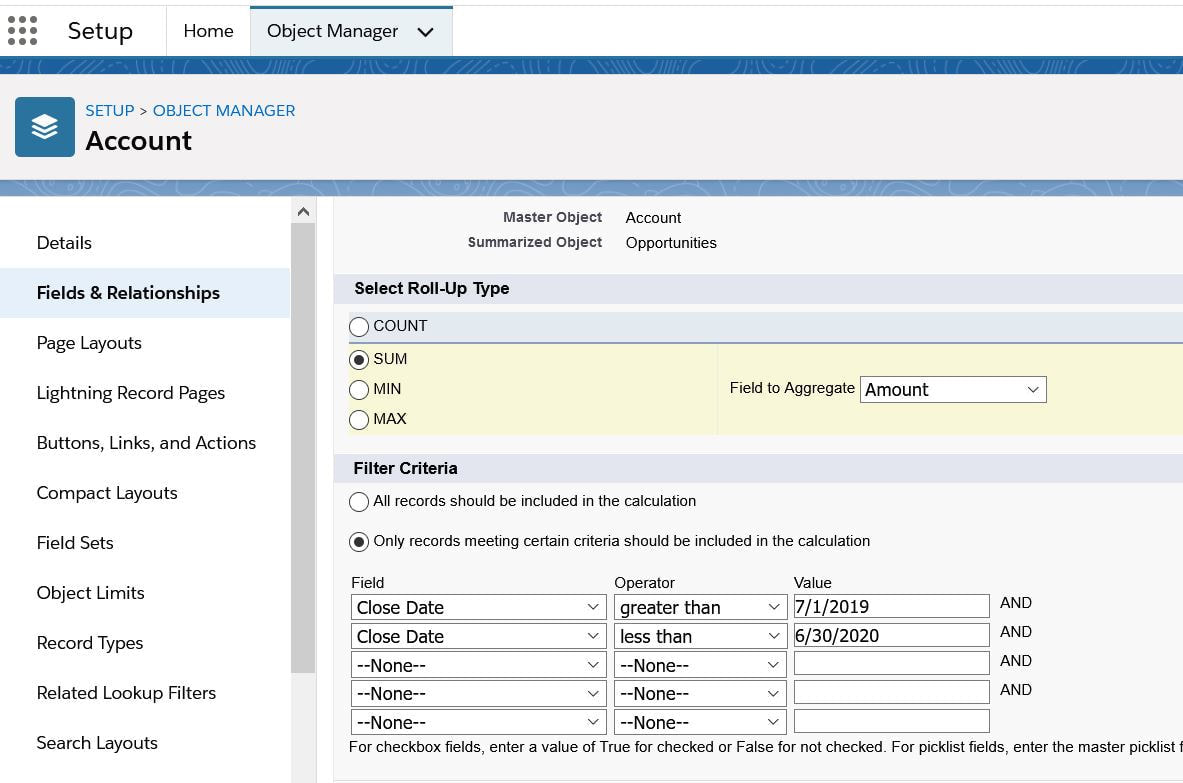Open third row Operator dropdown

click(x=700, y=665)
